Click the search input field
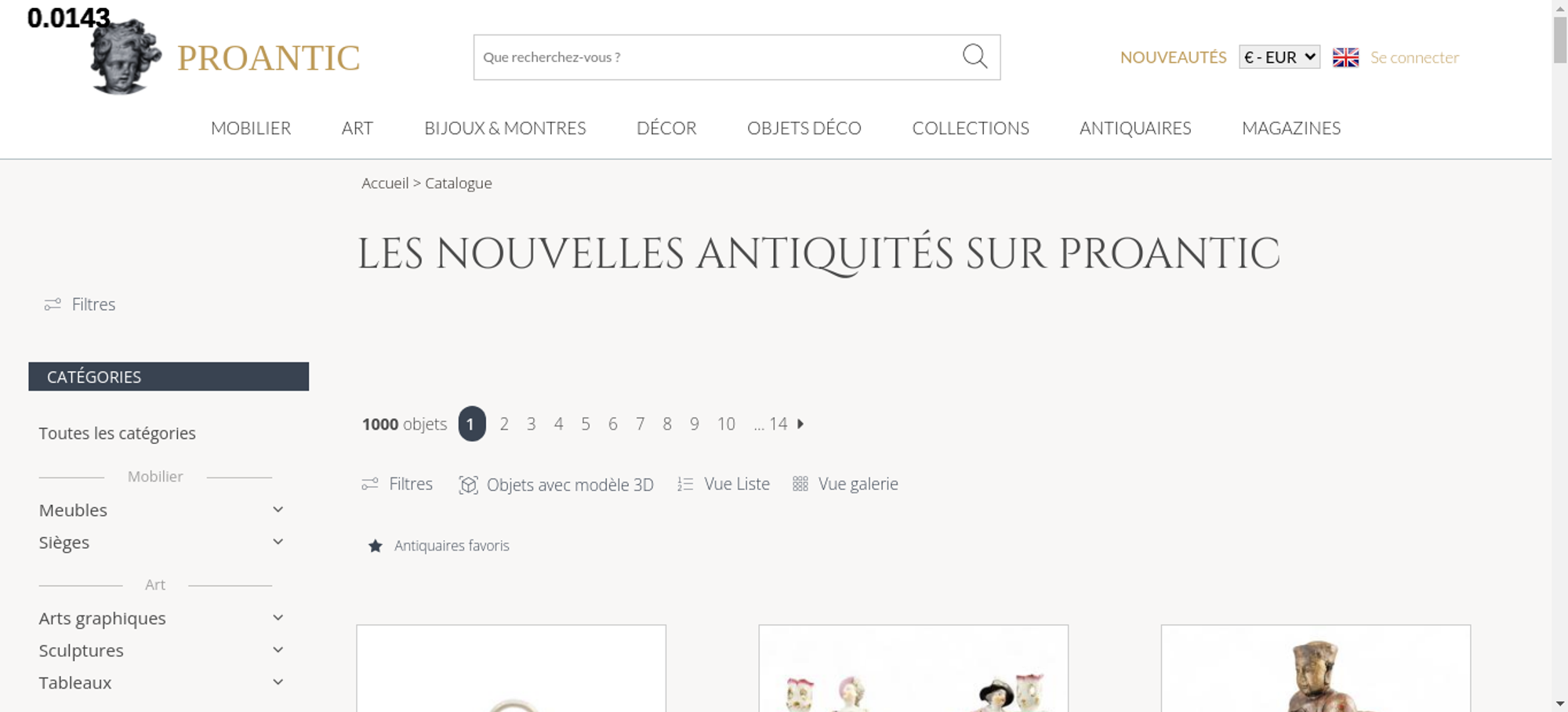The height and width of the screenshot is (712, 1568). coord(717,57)
